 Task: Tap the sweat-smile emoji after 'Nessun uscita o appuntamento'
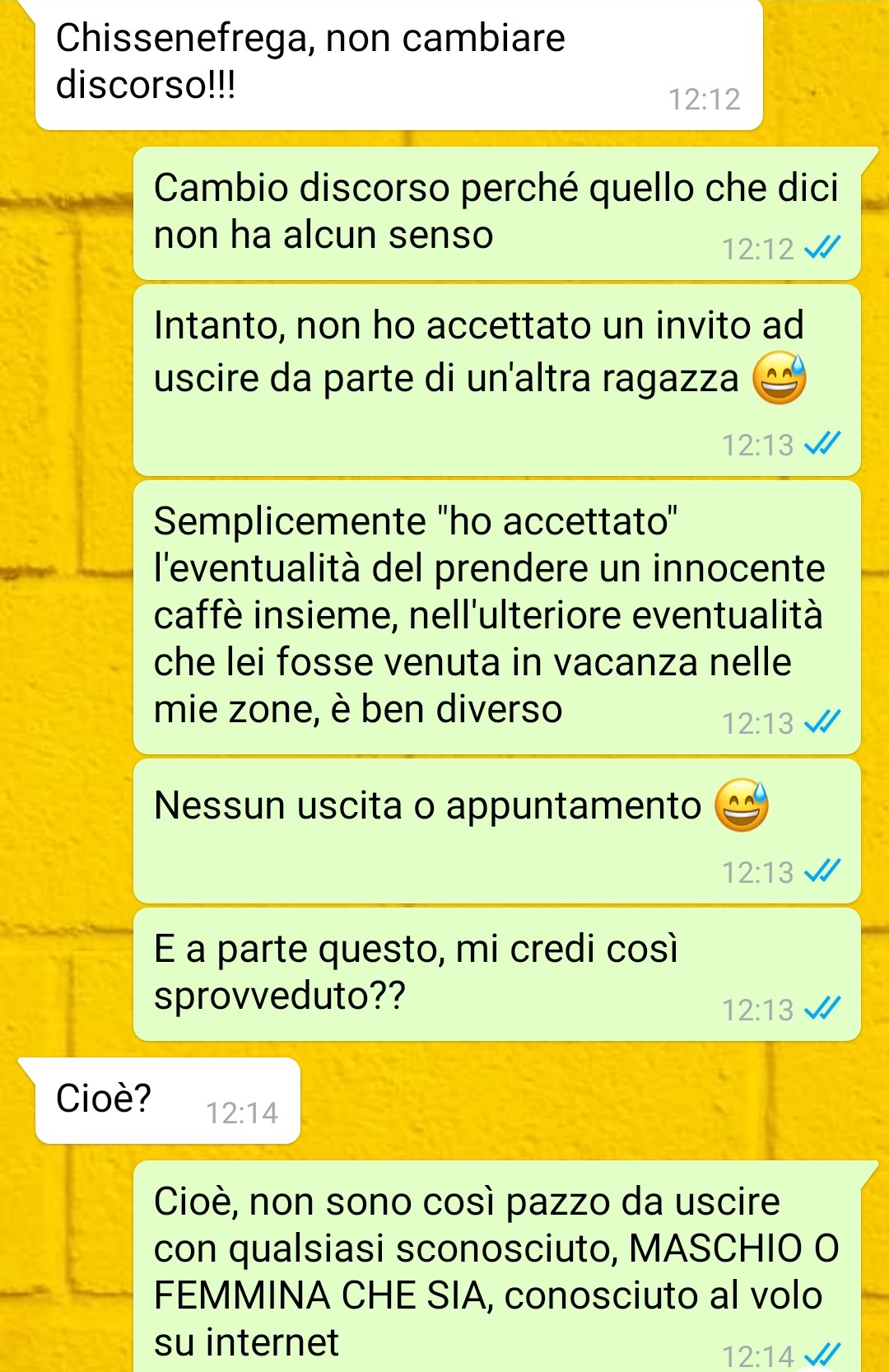pyautogui.click(x=741, y=805)
